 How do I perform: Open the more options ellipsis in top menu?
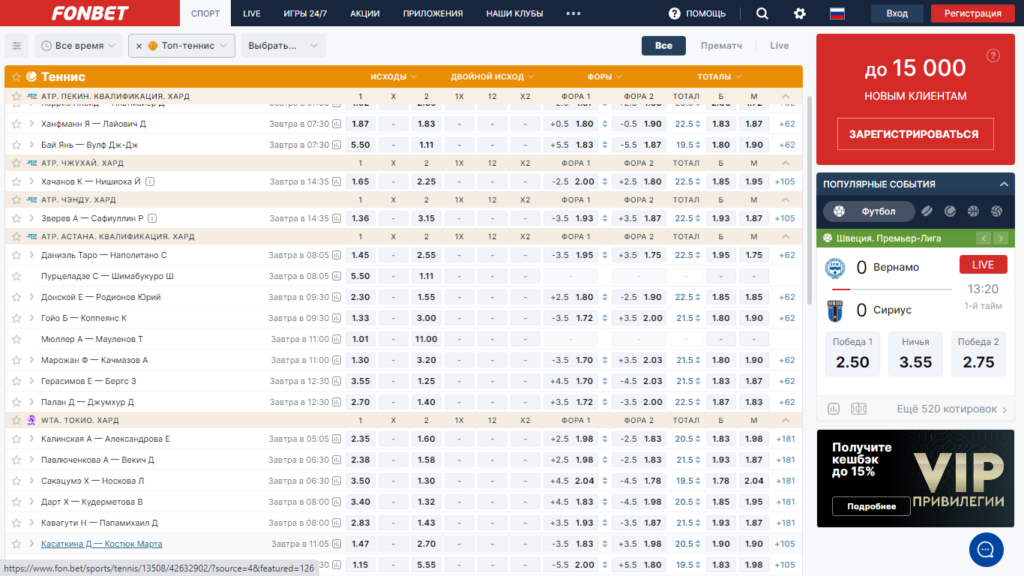pos(573,13)
